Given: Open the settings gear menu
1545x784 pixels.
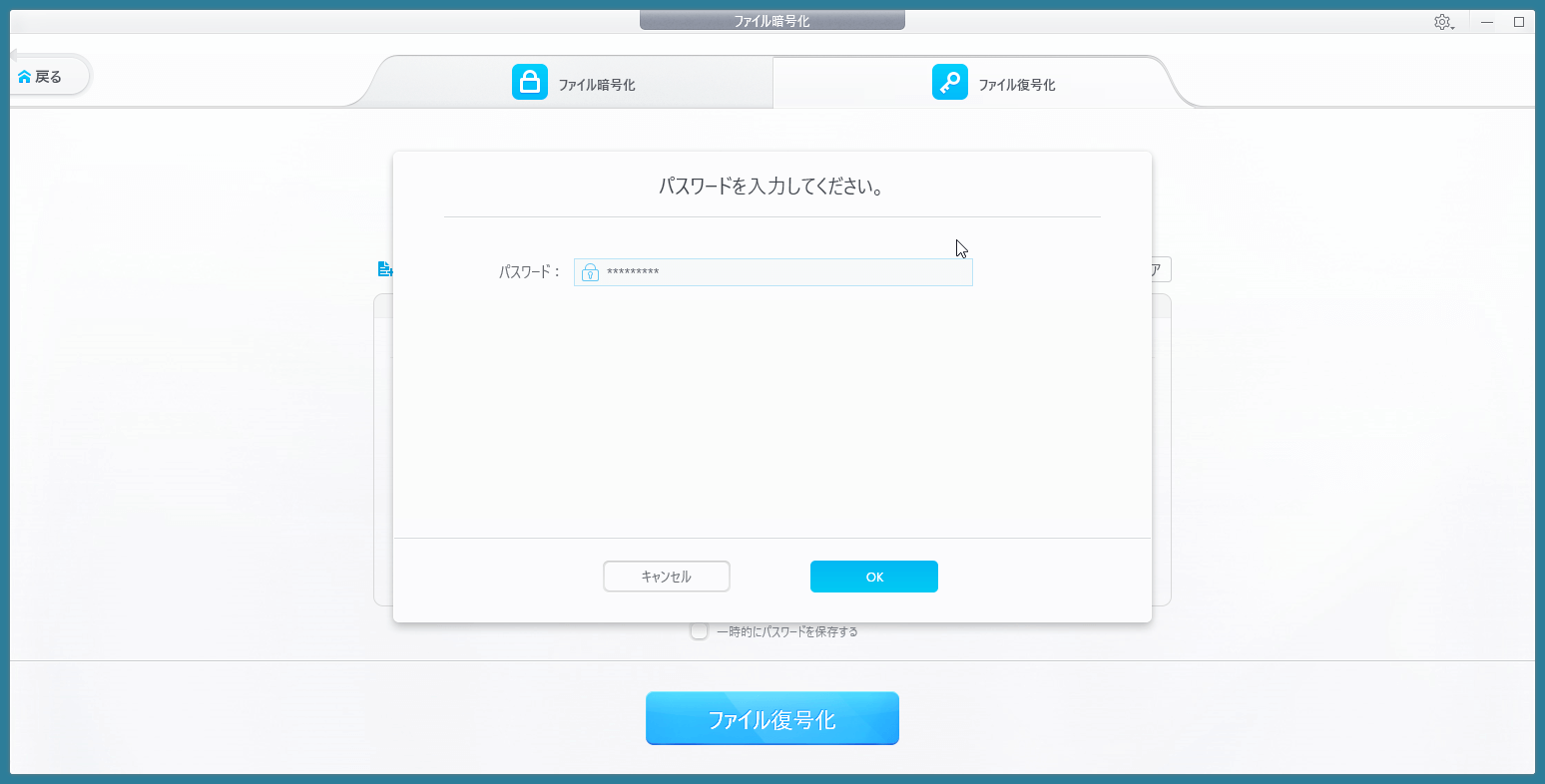Looking at the screenshot, I should click(1443, 22).
